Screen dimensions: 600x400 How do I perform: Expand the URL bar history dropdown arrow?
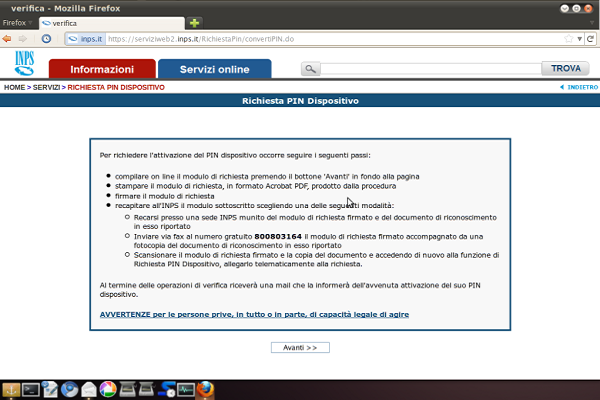[x=579, y=39]
